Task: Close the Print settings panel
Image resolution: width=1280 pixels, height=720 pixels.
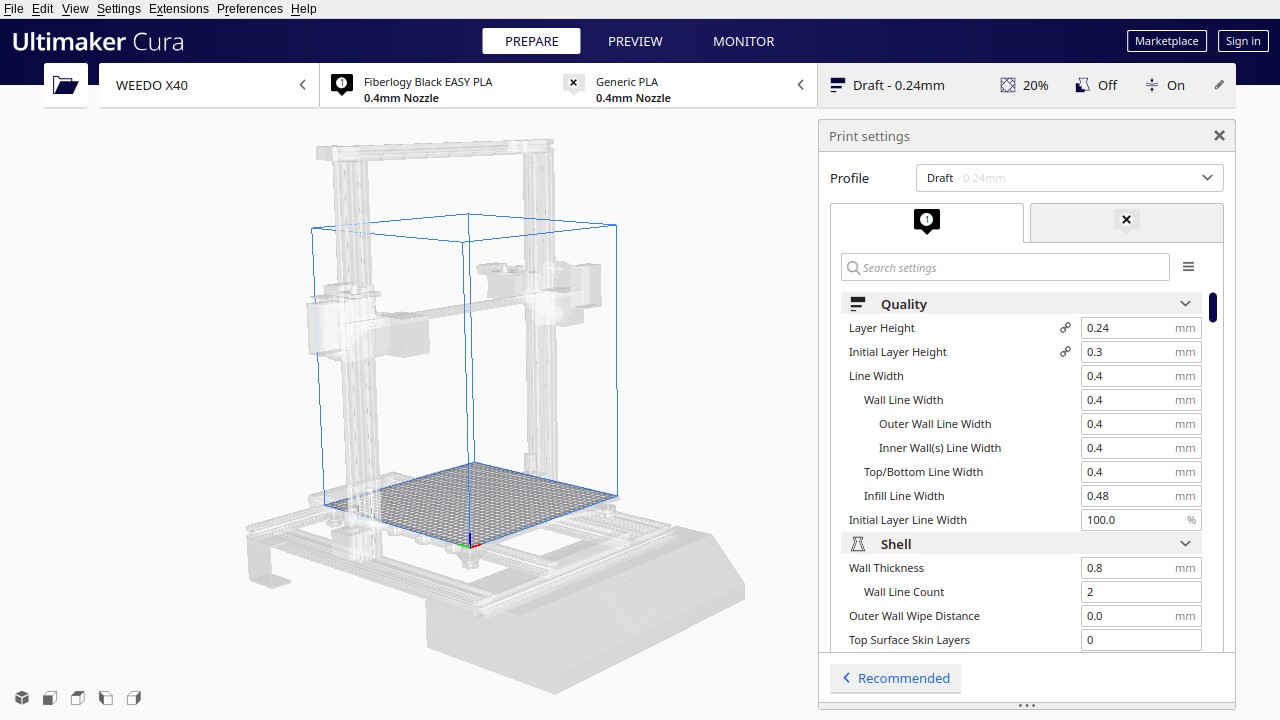Action: pos(1219,136)
